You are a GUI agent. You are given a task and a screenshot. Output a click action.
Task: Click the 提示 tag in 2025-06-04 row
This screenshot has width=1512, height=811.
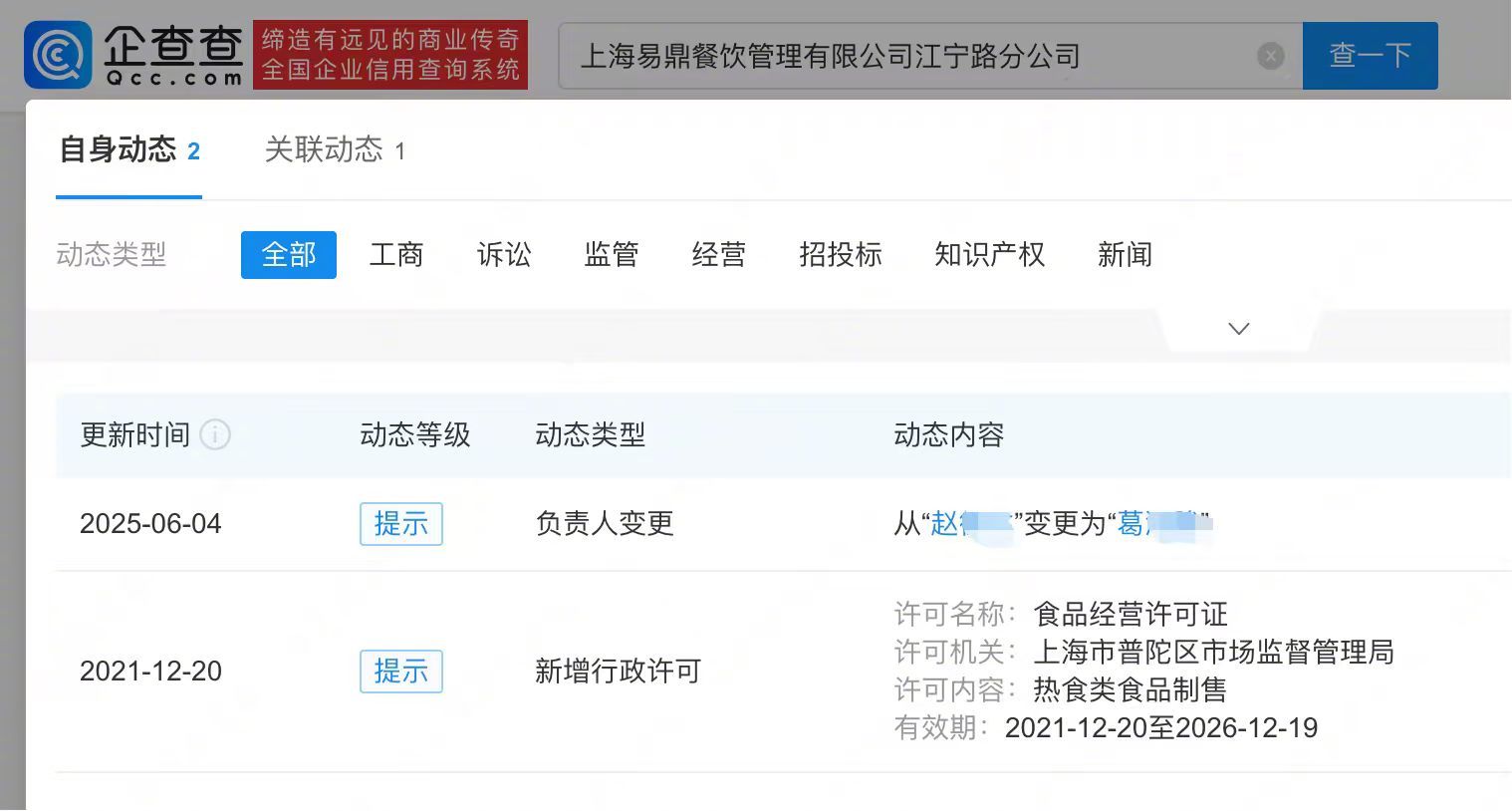point(401,524)
